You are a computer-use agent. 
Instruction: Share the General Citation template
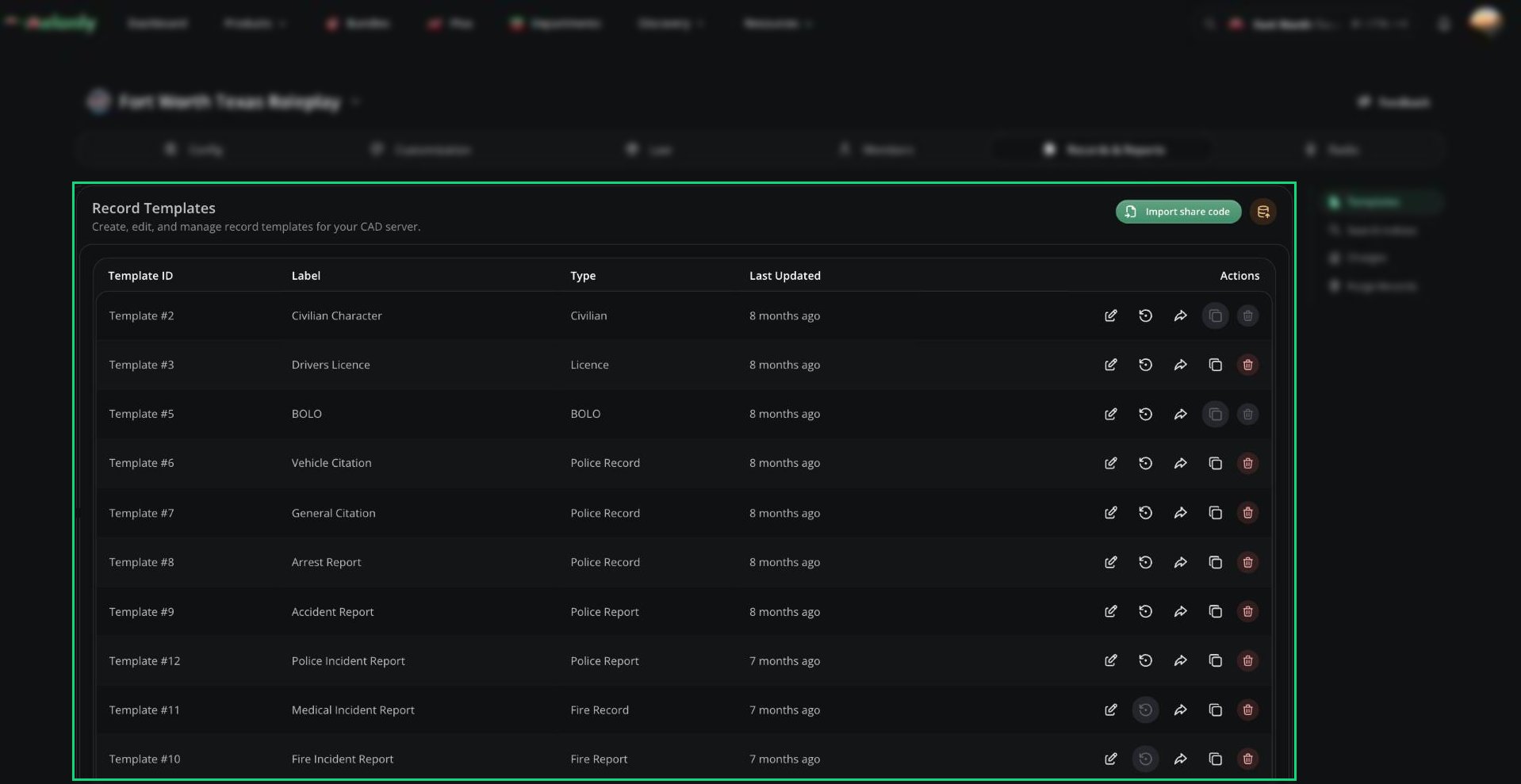(x=1181, y=513)
